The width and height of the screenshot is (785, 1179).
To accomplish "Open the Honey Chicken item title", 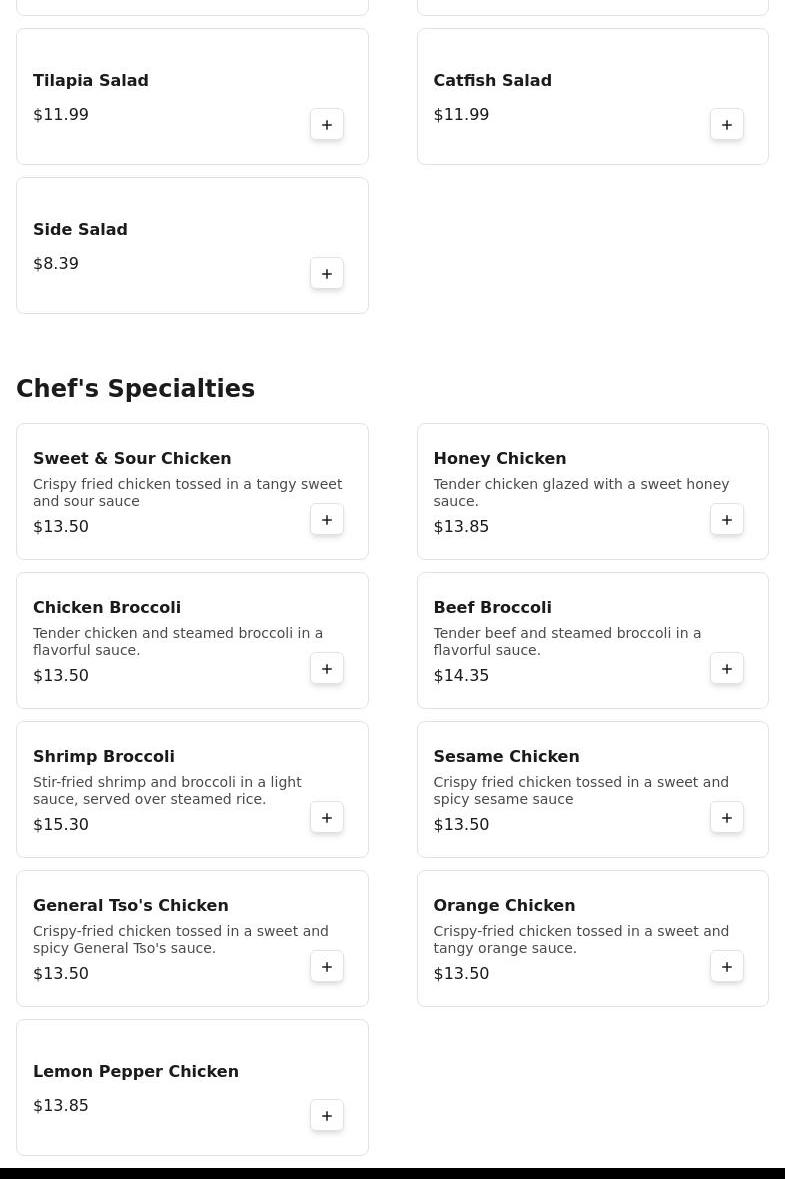I will 500,459.
